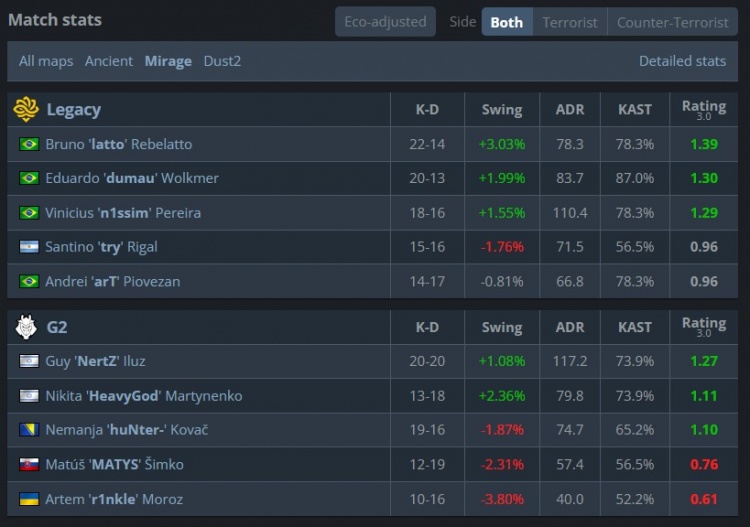
Task: Click the G2 team logo icon
Action: tap(26, 327)
